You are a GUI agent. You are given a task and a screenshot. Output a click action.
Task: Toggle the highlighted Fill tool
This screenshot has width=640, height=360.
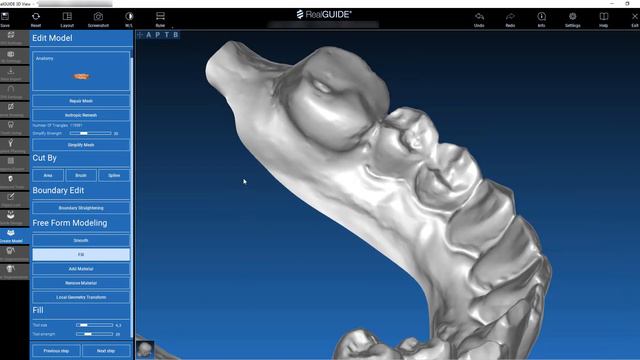tap(81, 254)
